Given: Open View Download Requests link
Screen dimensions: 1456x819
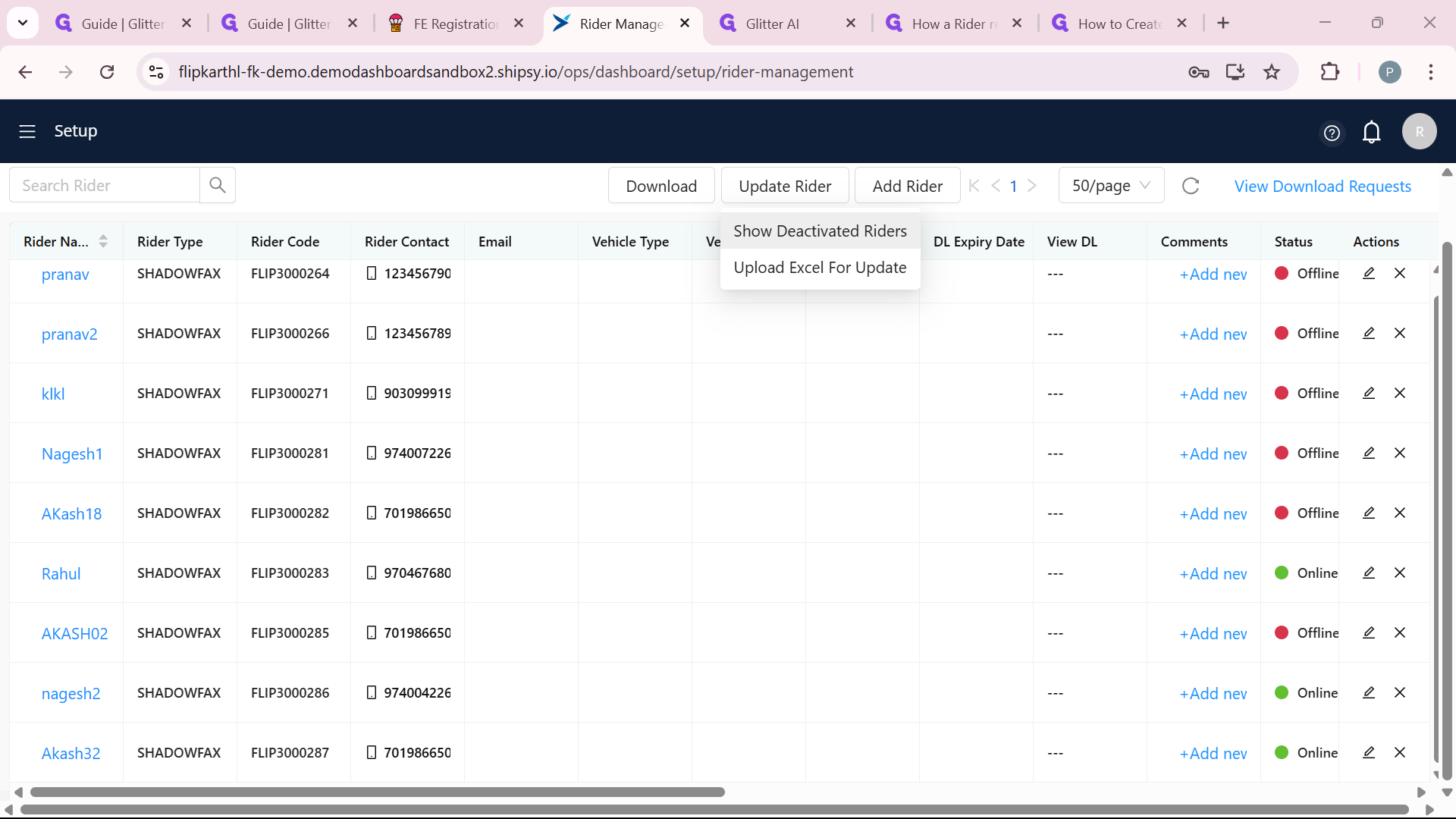Looking at the screenshot, I should pyautogui.click(x=1323, y=186).
